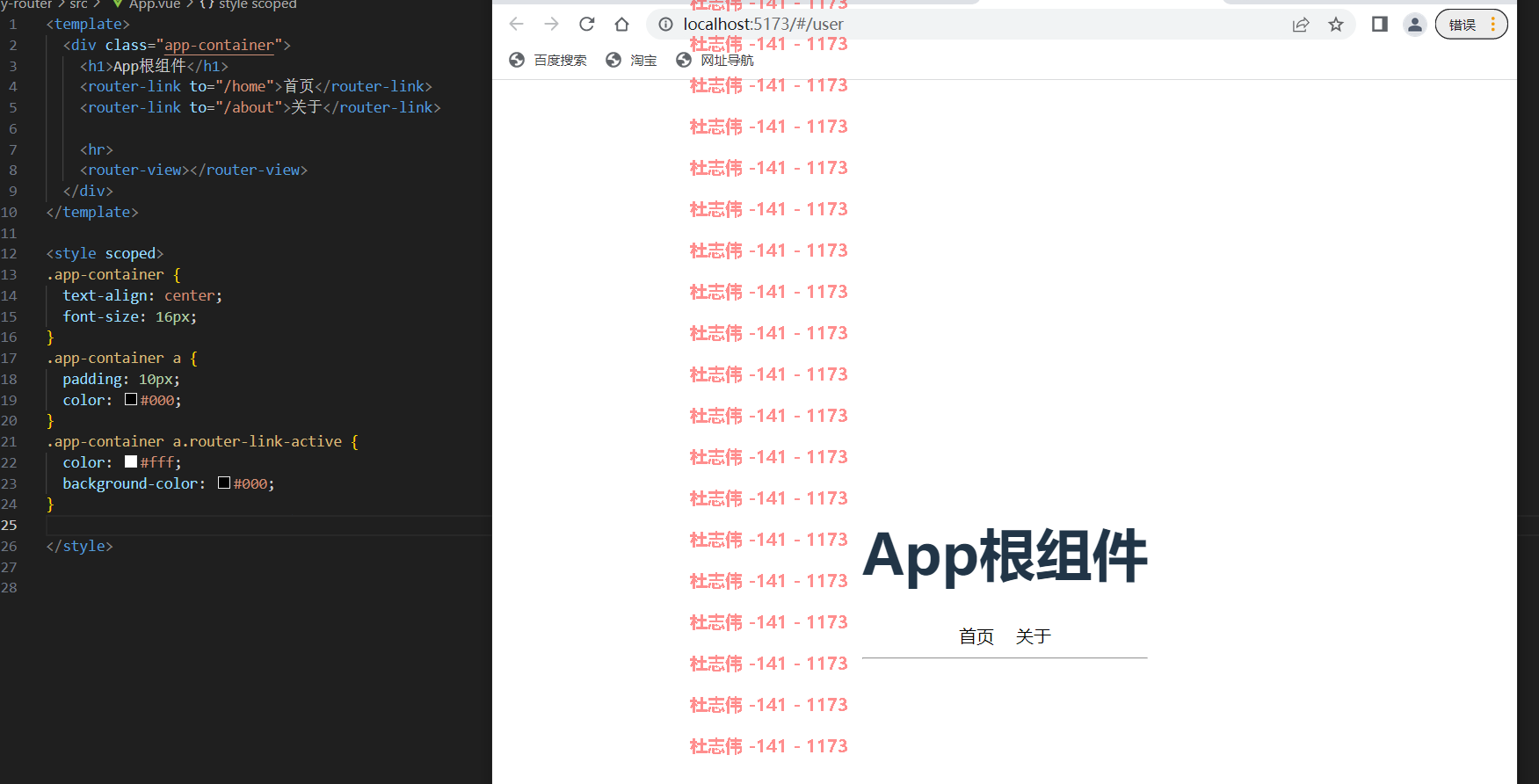Click the '.app-container a.router-link-active' selector
The image size is (1539, 784).
194,441
